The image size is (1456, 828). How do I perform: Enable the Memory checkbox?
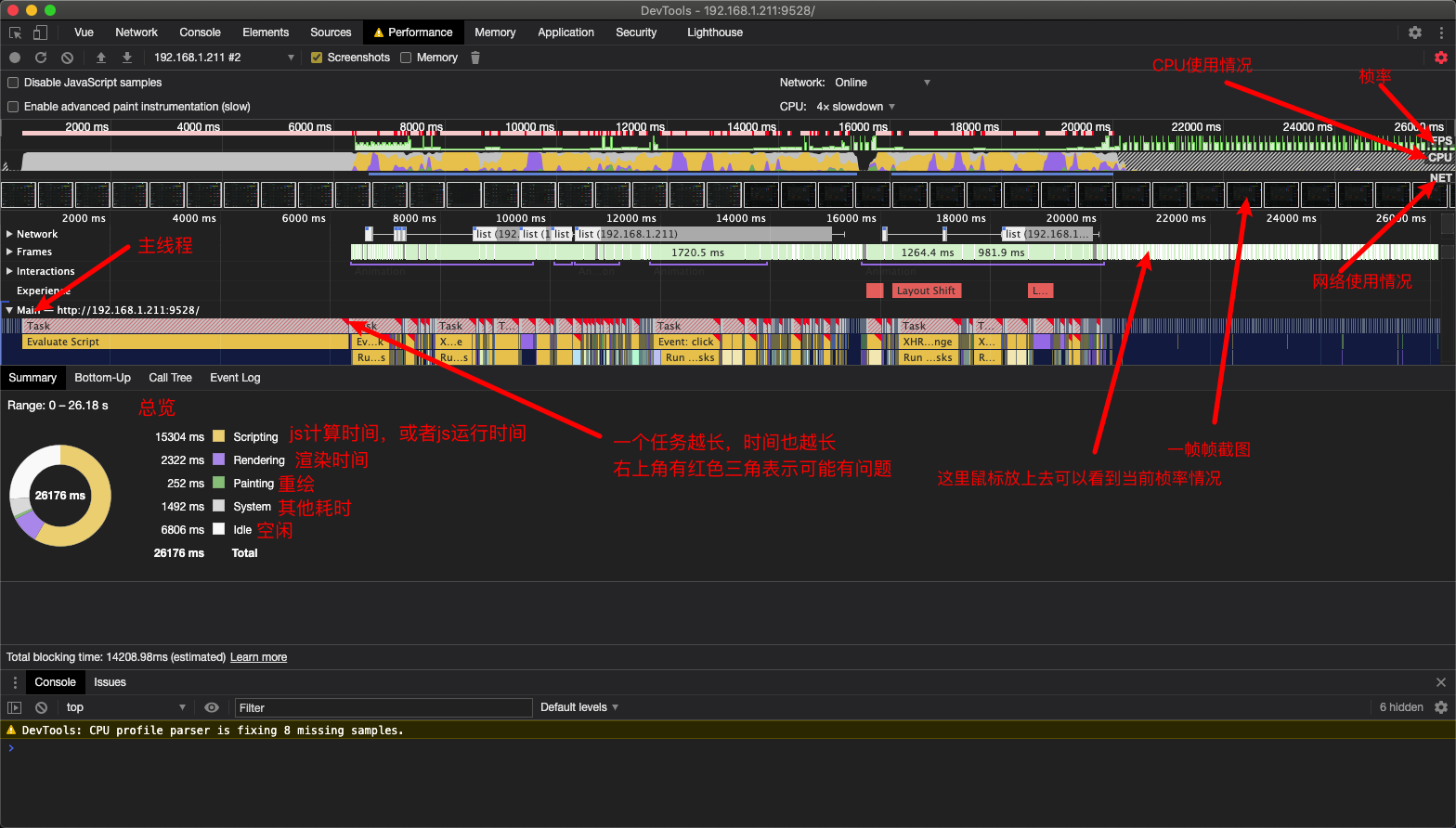click(x=406, y=58)
